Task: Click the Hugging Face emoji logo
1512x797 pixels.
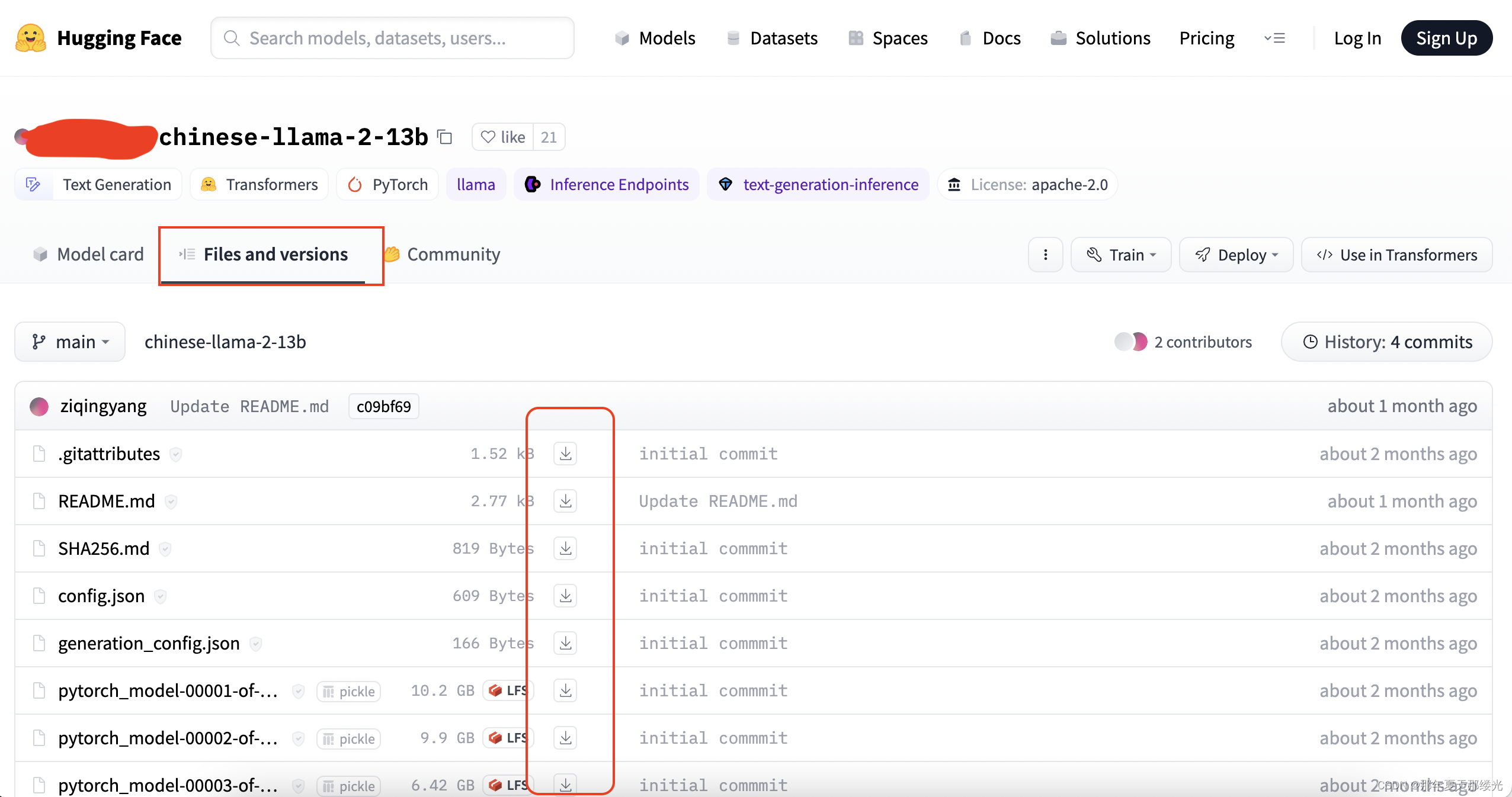Action: click(x=31, y=38)
